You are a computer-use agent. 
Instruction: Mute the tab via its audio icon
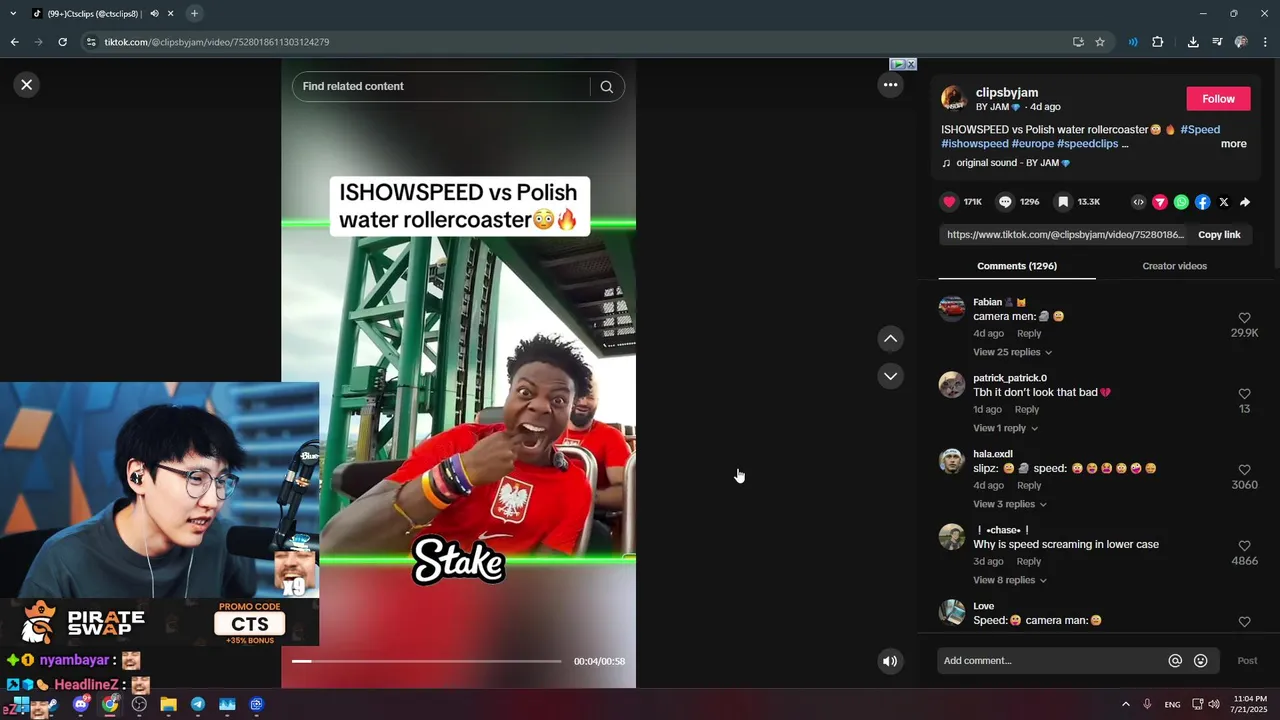tap(154, 13)
